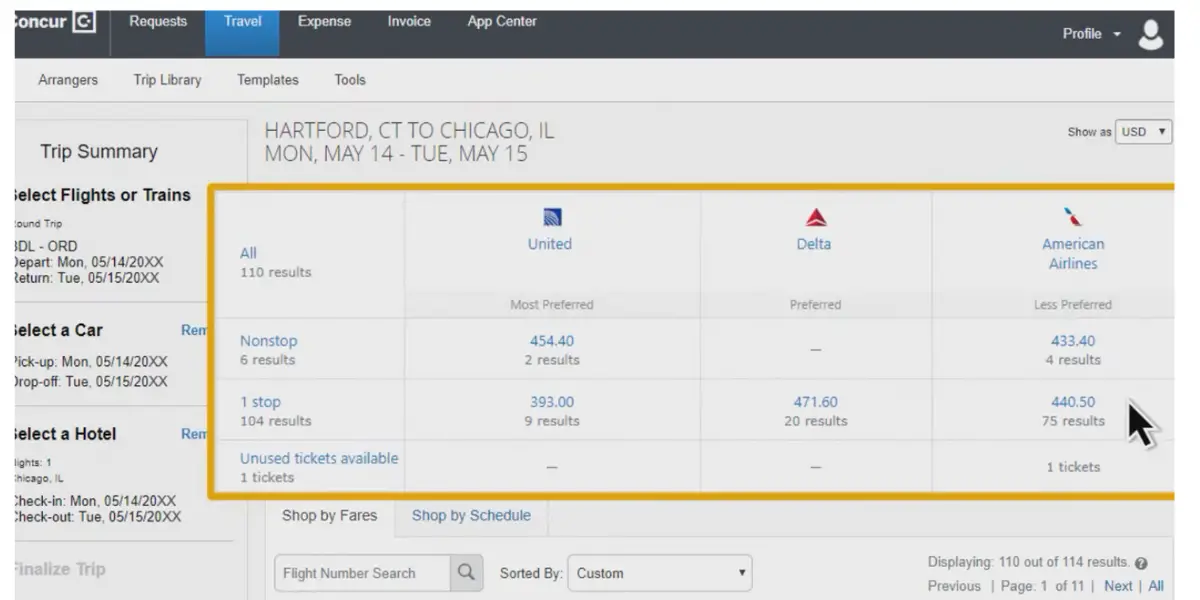This screenshot has width=1200, height=600.
Task: Click the Delta airline logo
Action: tap(815, 217)
